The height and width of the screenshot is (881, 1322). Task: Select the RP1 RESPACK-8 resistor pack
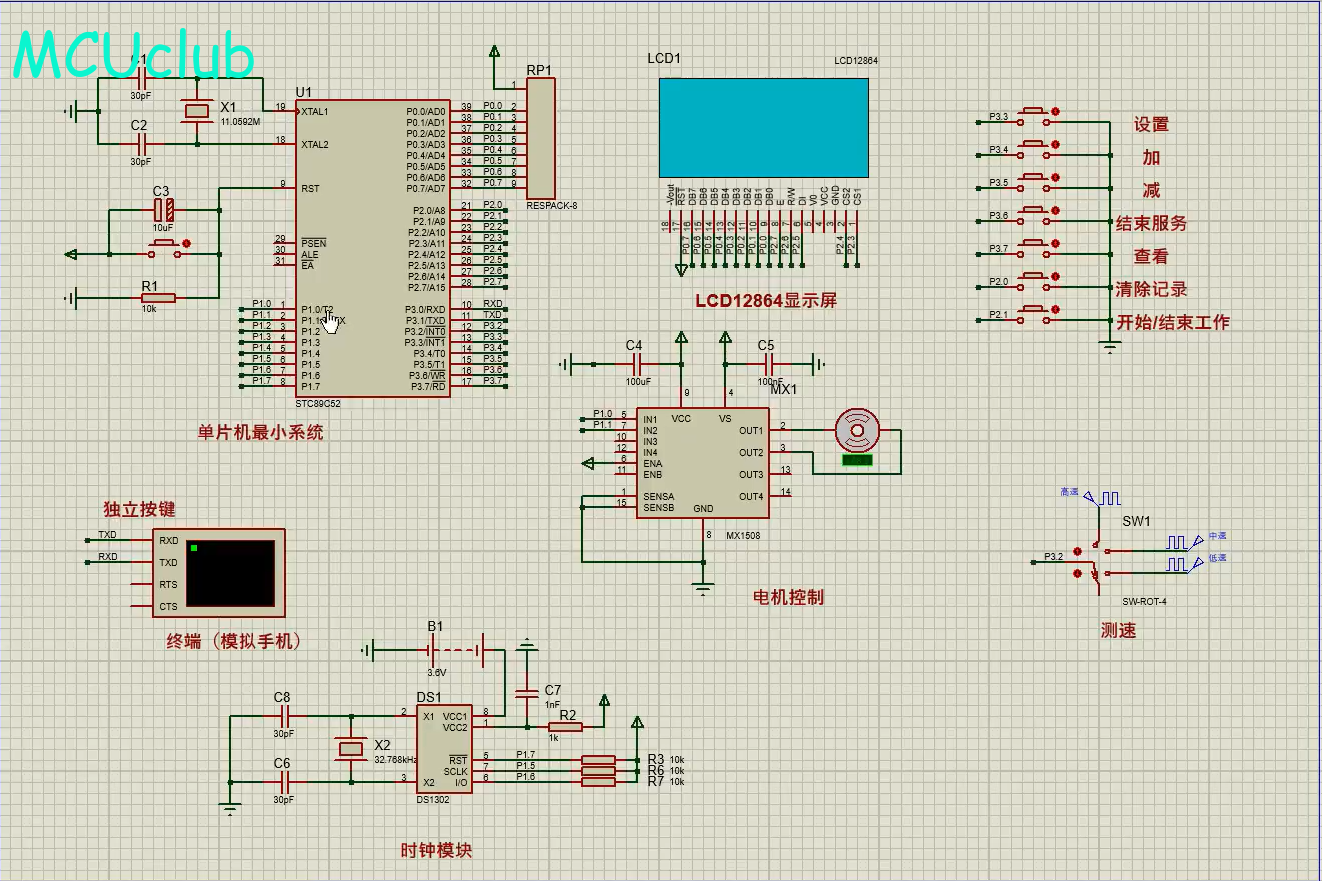pos(539,138)
